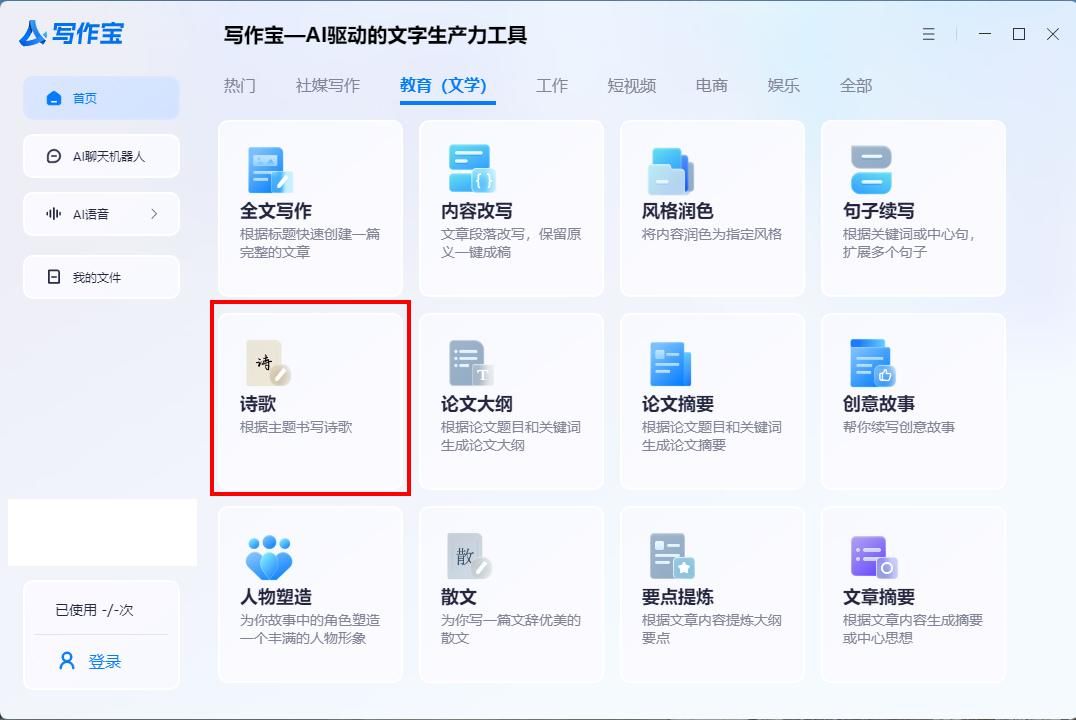Click the title 写作宝—AI驱动的文字生产力工具

point(375,35)
